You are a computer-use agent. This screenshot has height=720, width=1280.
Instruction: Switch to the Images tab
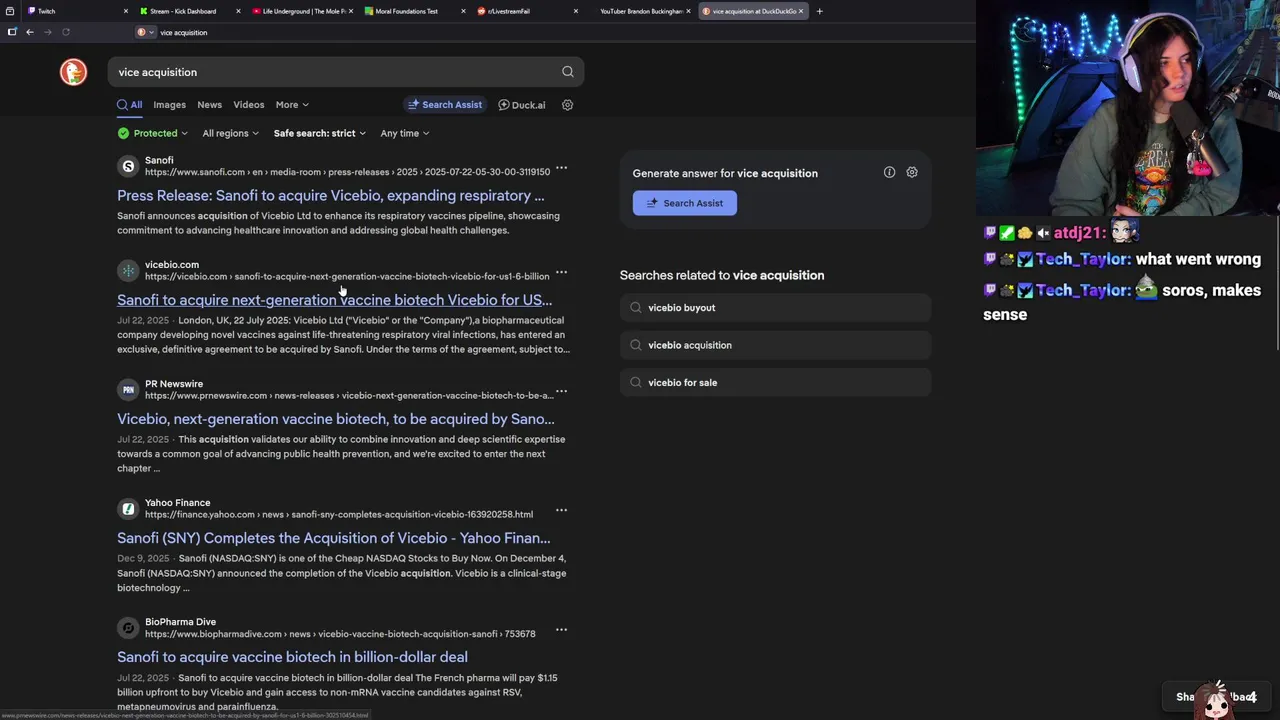pyautogui.click(x=169, y=105)
